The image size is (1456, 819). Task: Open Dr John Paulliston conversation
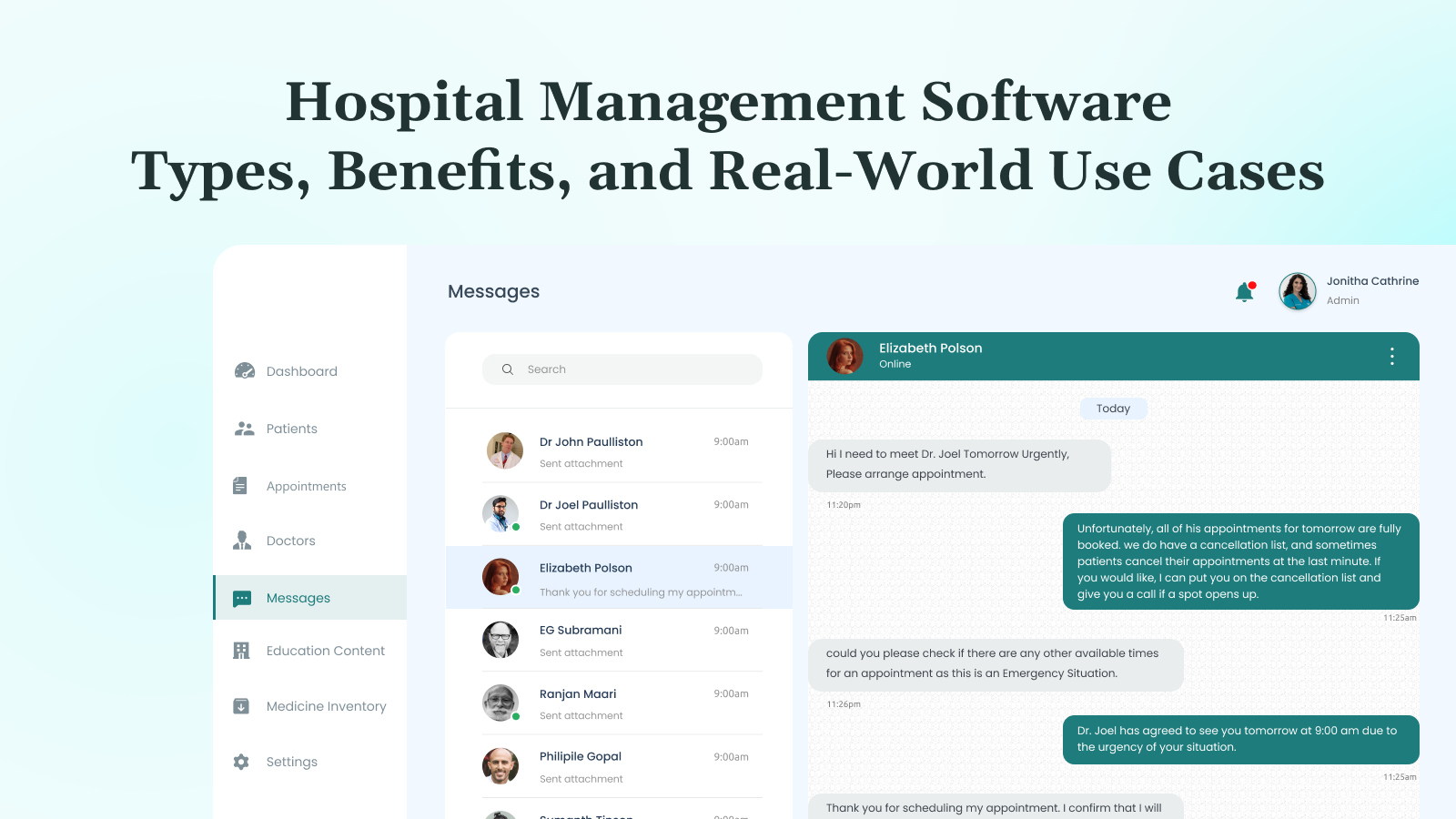pyautogui.click(x=619, y=451)
